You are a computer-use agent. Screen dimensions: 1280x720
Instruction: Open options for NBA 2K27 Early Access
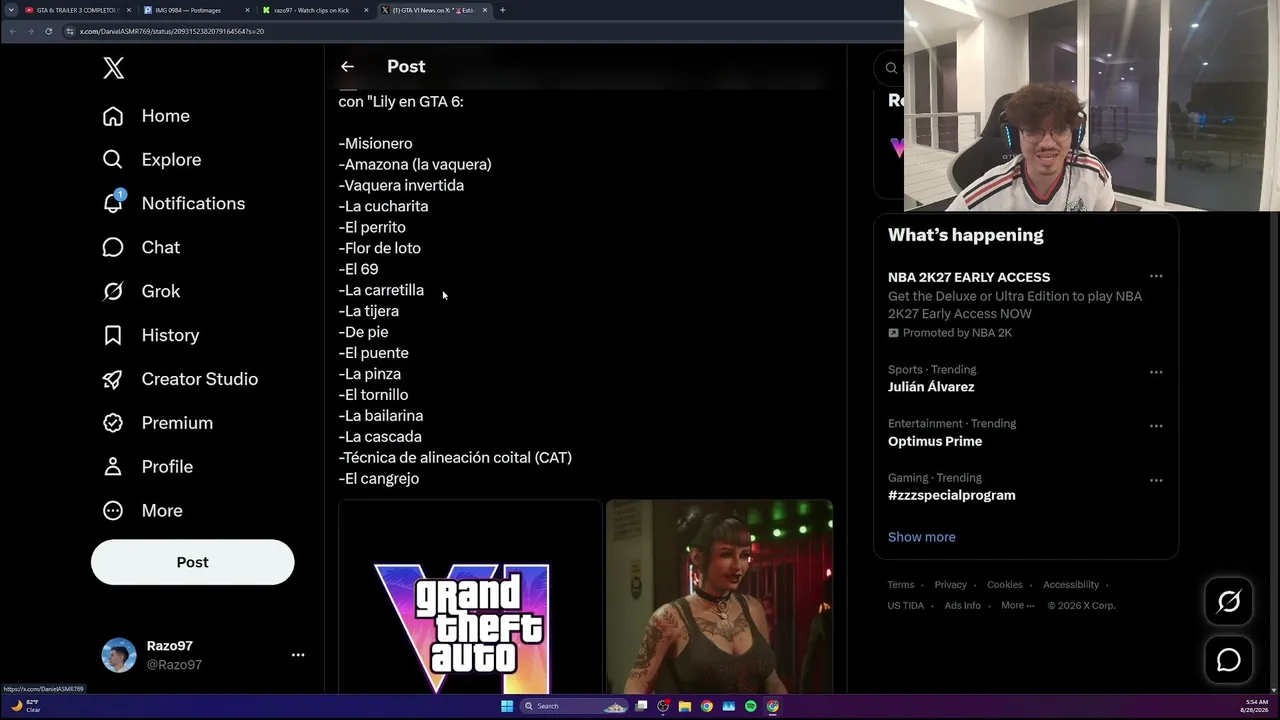[1156, 276]
